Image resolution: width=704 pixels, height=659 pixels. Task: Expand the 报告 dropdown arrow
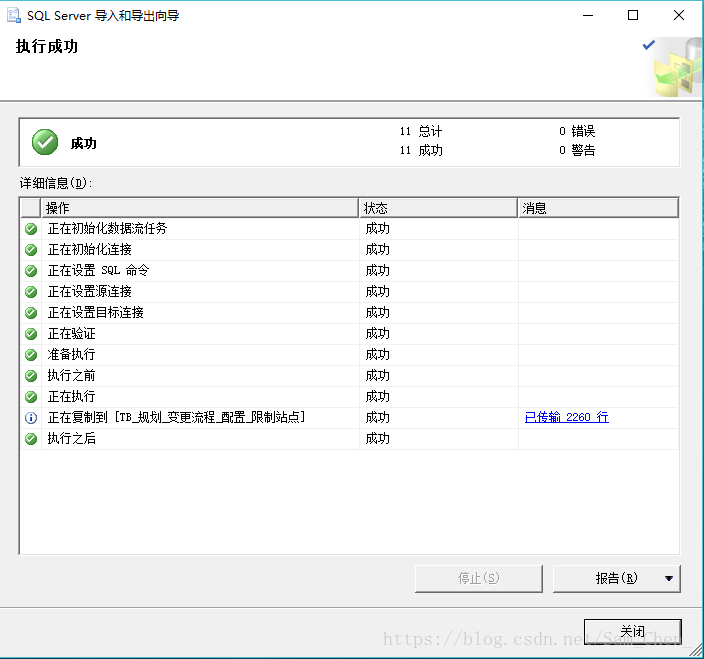coord(669,578)
